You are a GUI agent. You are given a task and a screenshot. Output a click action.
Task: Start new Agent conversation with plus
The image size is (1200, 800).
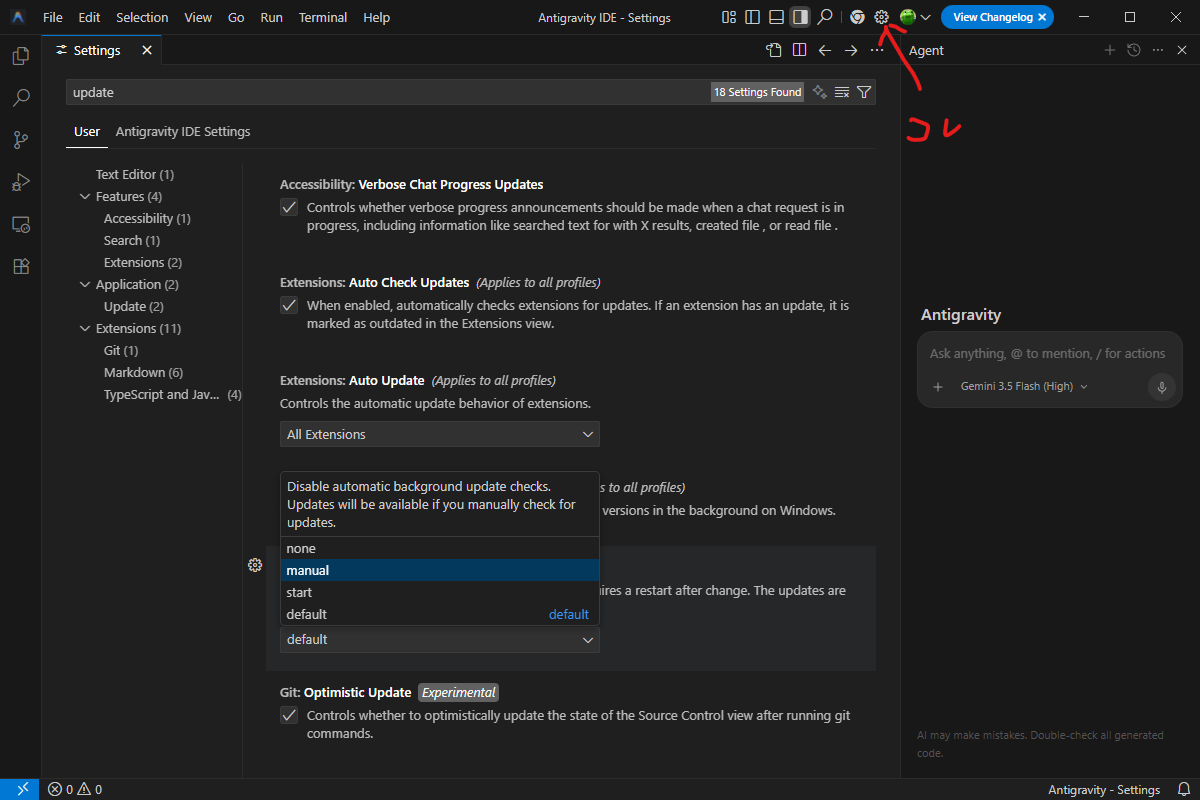click(1109, 50)
